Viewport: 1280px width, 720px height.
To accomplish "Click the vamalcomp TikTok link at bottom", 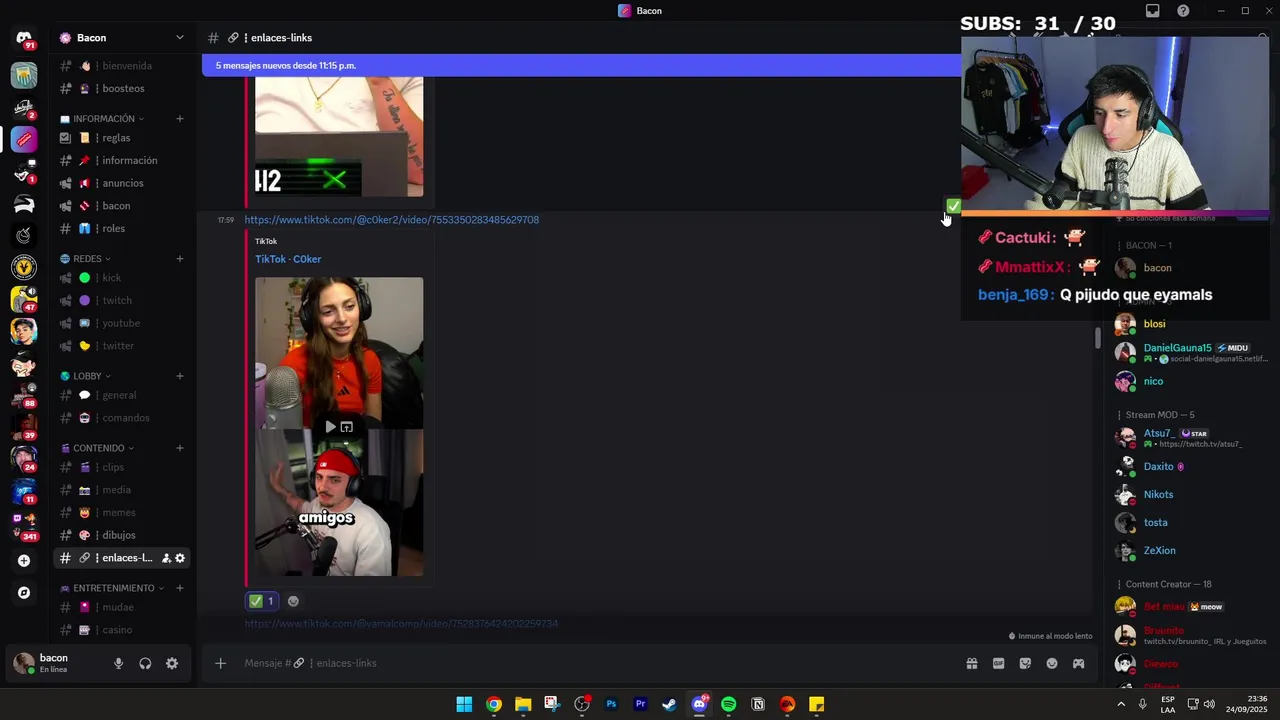I will coord(401,624).
